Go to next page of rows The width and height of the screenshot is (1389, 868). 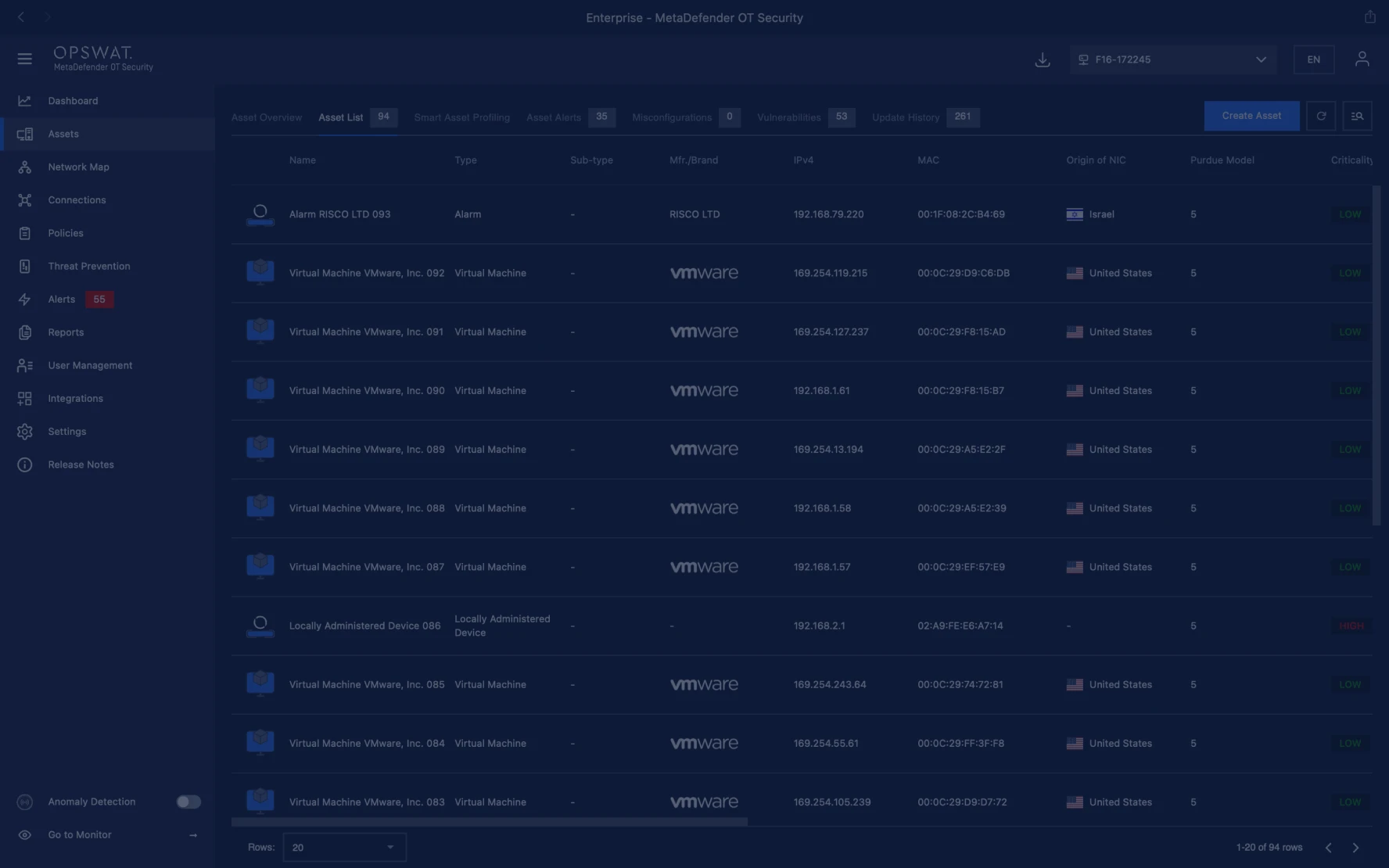tap(1355, 848)
